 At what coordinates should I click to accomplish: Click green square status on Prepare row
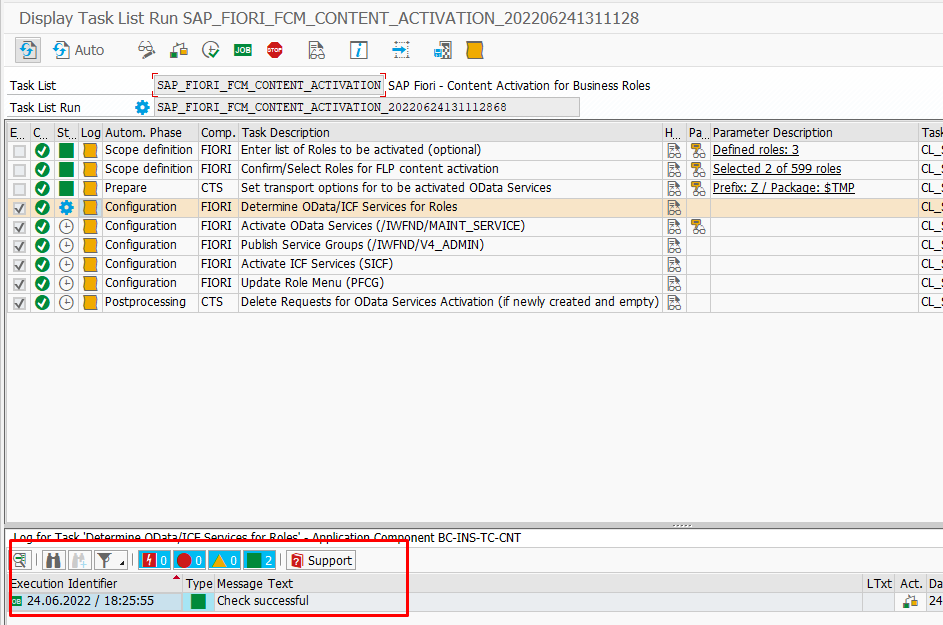coord(66,188)
